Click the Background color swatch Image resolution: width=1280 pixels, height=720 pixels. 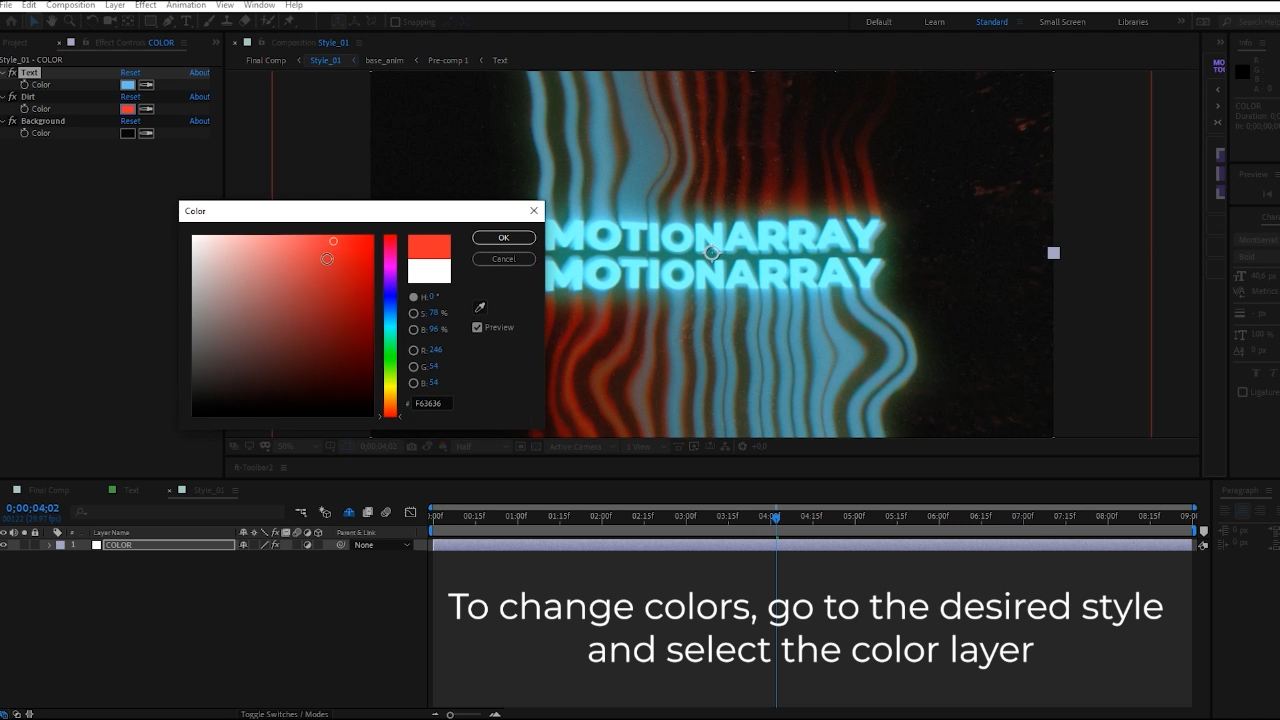[128, 133]
